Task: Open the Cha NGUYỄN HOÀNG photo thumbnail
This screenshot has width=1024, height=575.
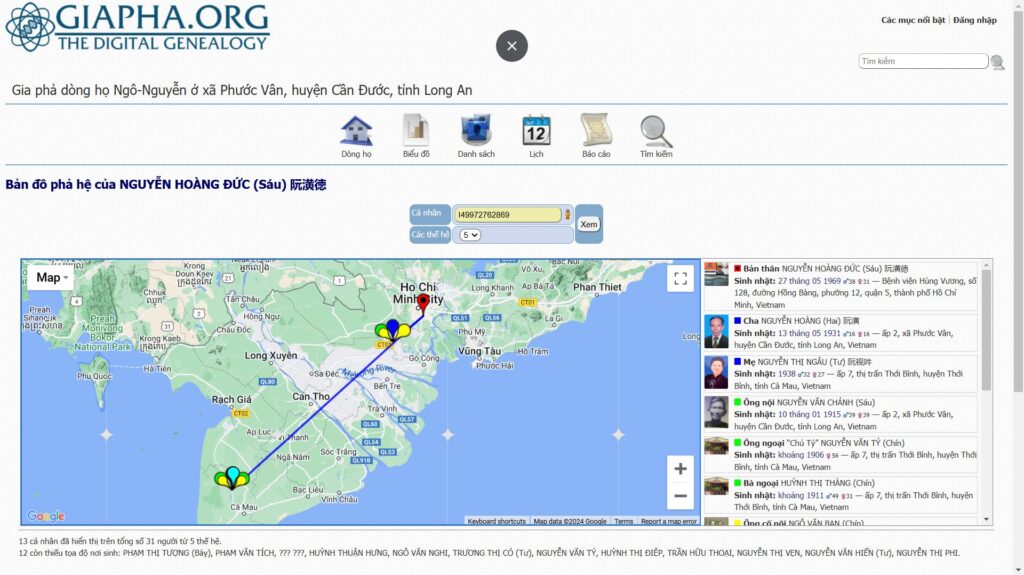Action: [716, 332]
